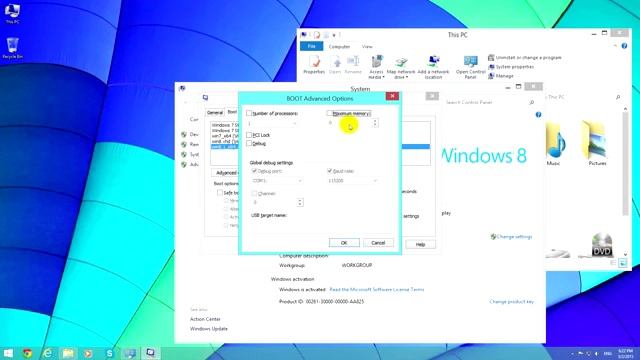Expand the Map network drive dropdown arrow
Screen dimensions: 640x360
(x=407, y=77)
